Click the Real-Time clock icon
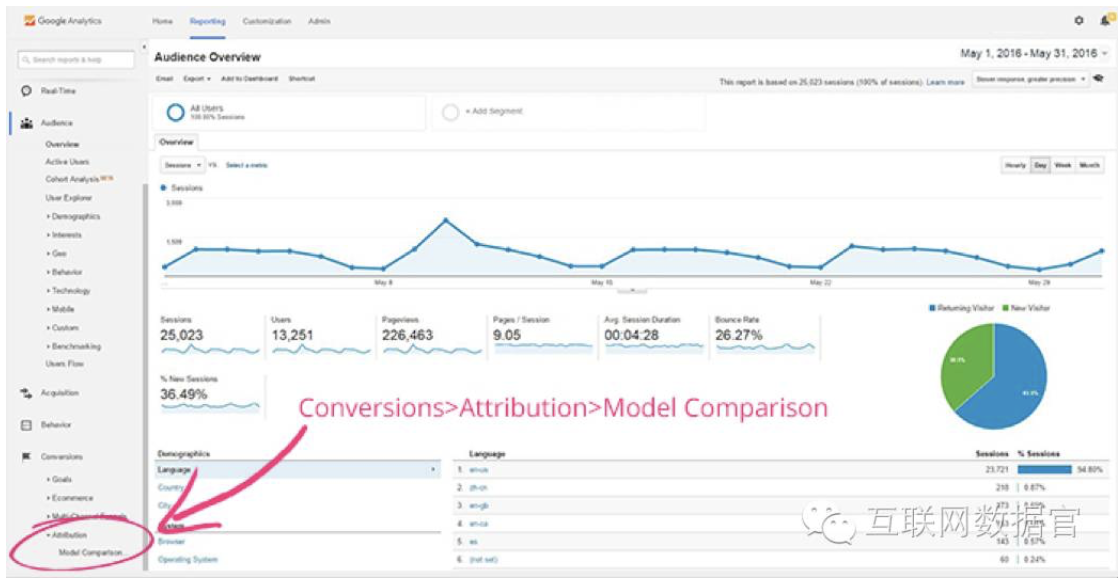 [26, 91]
